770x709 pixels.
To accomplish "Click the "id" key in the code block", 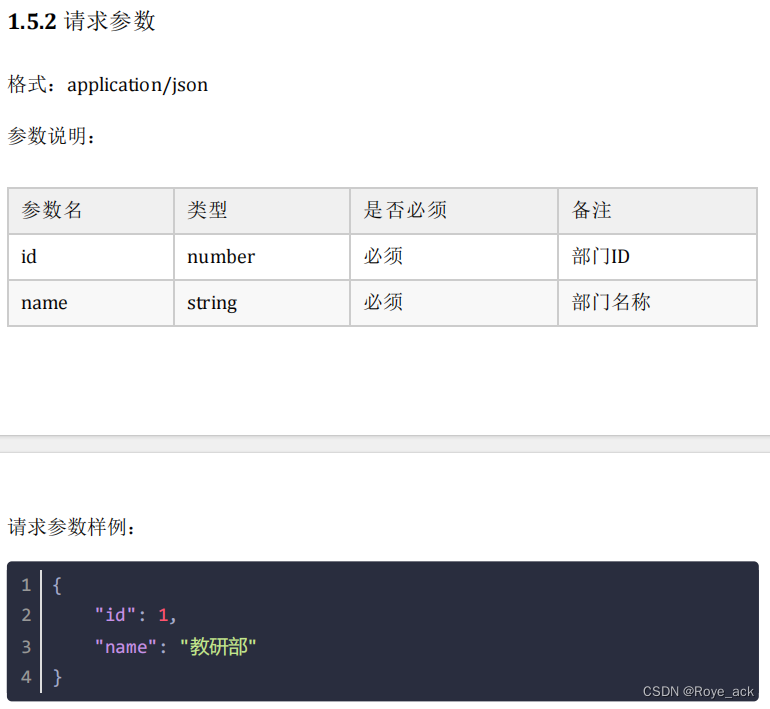I will pyautogui.click(x=115, y=615).
